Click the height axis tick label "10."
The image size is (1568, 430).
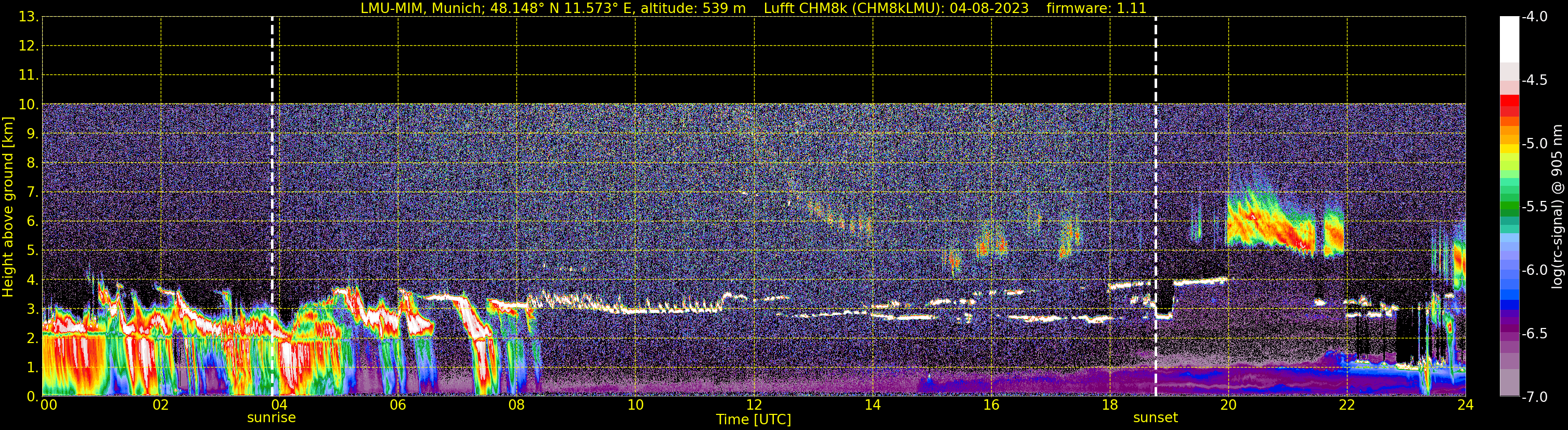click(28, 104)
